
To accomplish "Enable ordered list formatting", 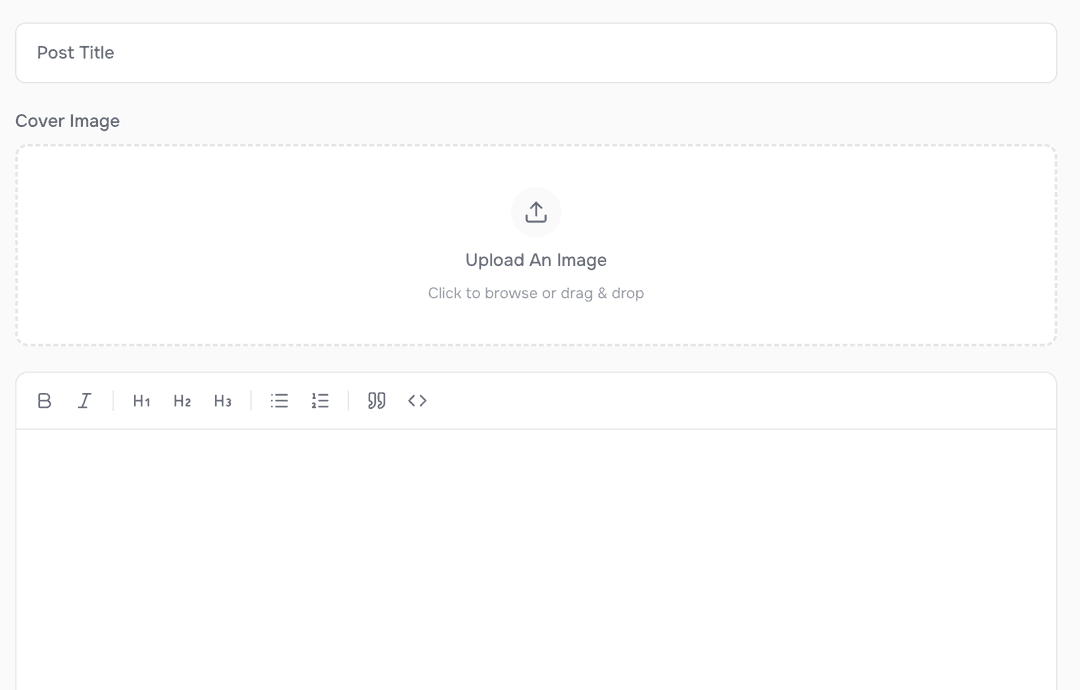I will coord(319,400).
